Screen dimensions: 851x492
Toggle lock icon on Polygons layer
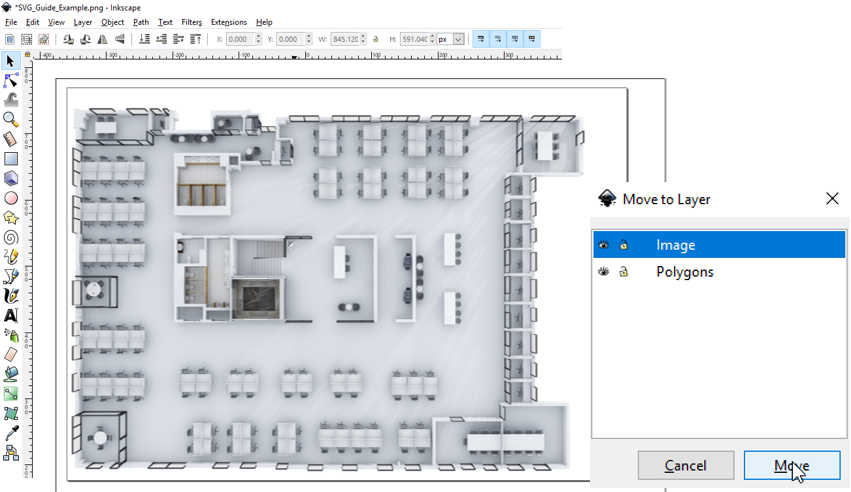click(624, 271)
